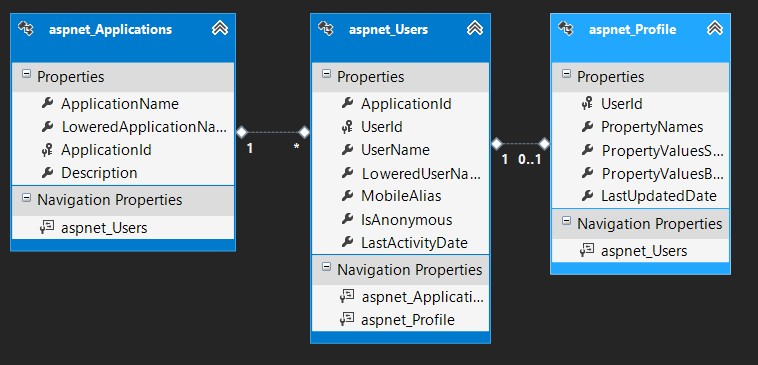758x365 pixels.
Task: Click the aspnet_Users entity header icon
Action: (325, 29)
